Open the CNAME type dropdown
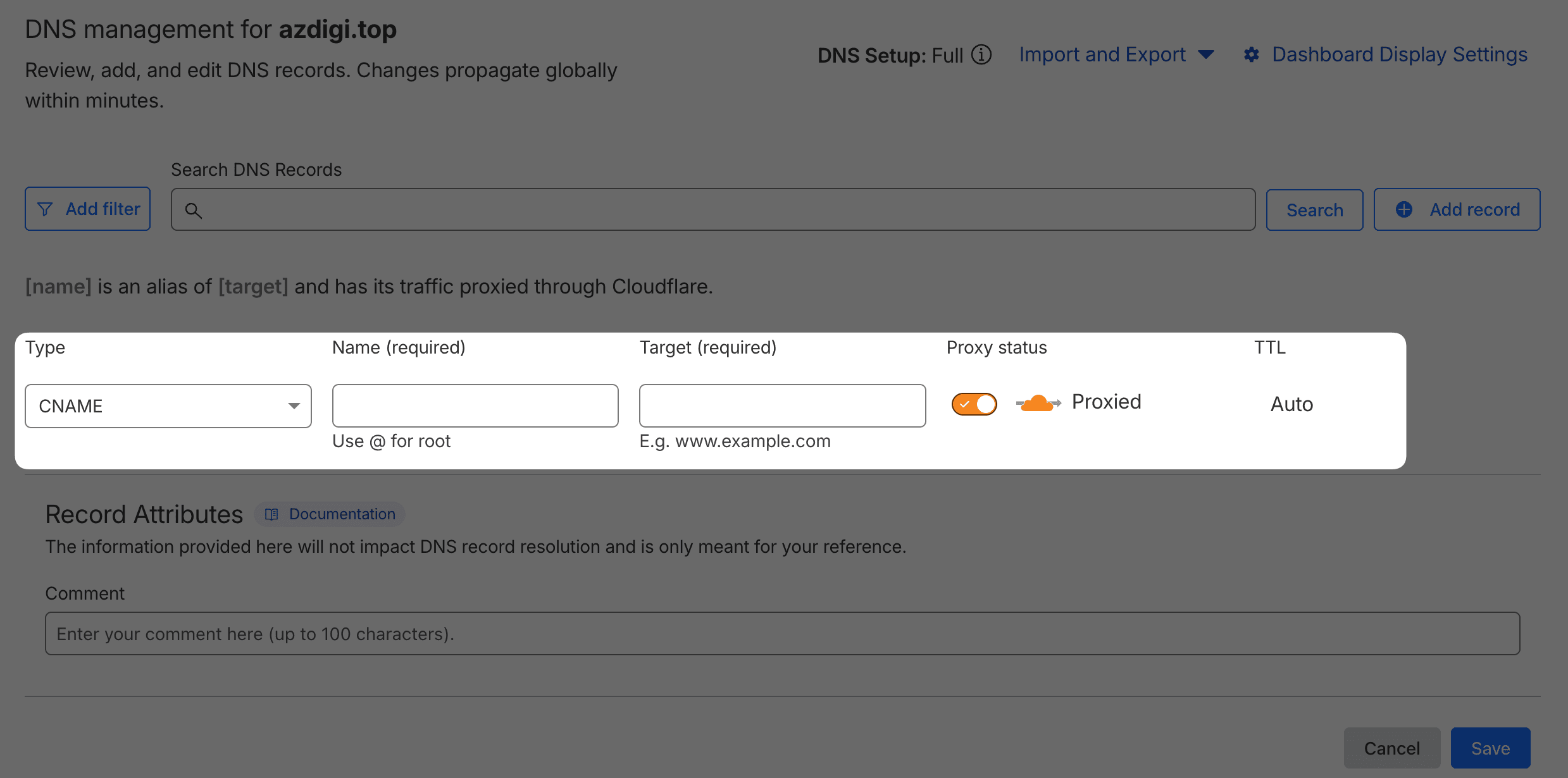This screenshot has width=1568, height=778. pyautogui.click(x=168, y=406)
